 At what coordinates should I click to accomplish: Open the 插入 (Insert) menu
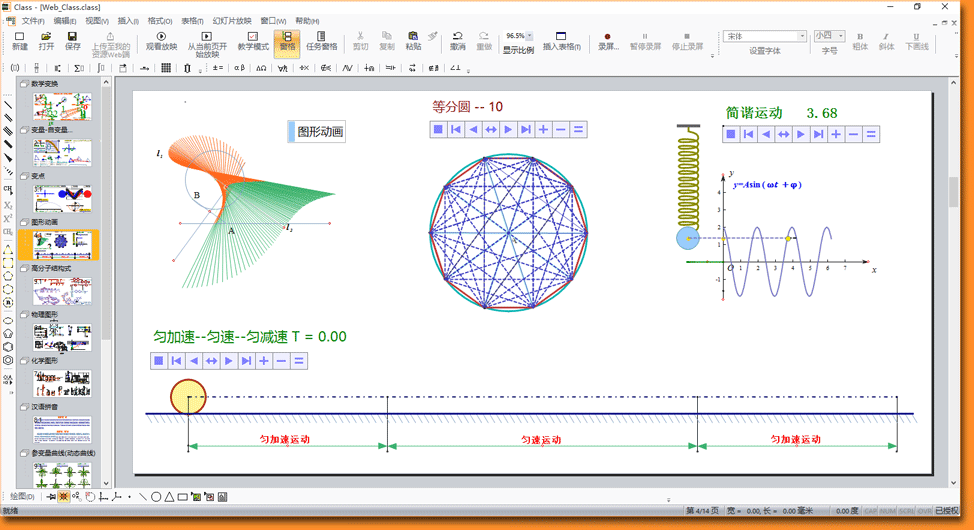pyautogui.click(x=128, y=21)
